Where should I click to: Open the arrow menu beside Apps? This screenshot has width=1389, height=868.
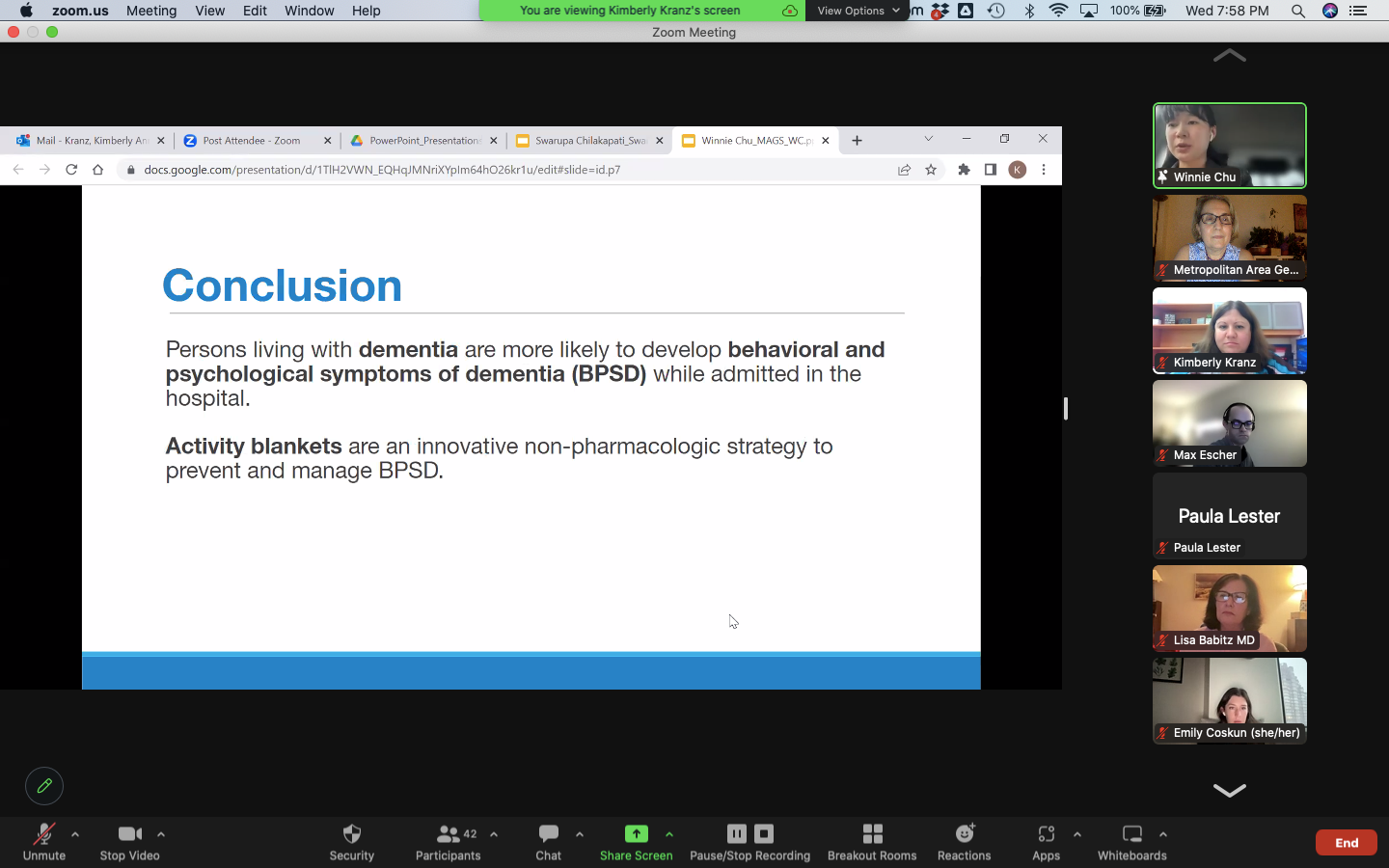pos(1077,834)
